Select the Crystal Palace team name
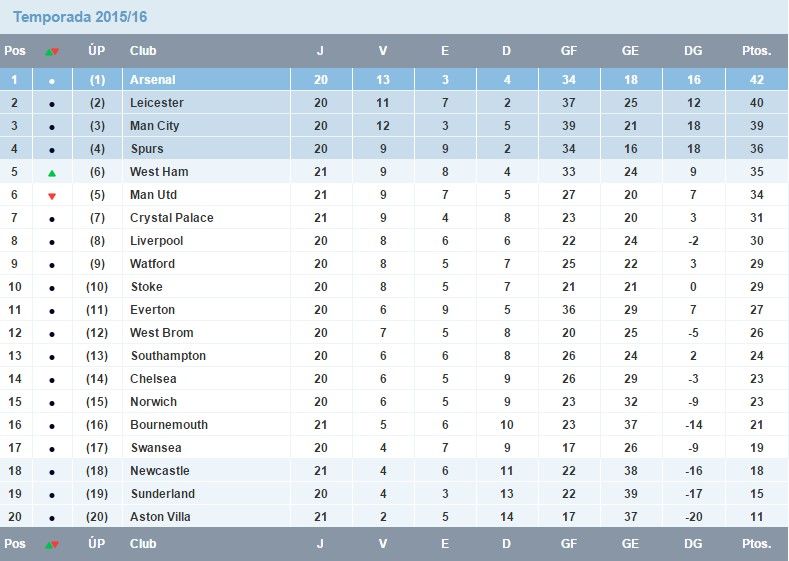The width and height of the screenshot is (789, 561). click(x=171, y=218)
